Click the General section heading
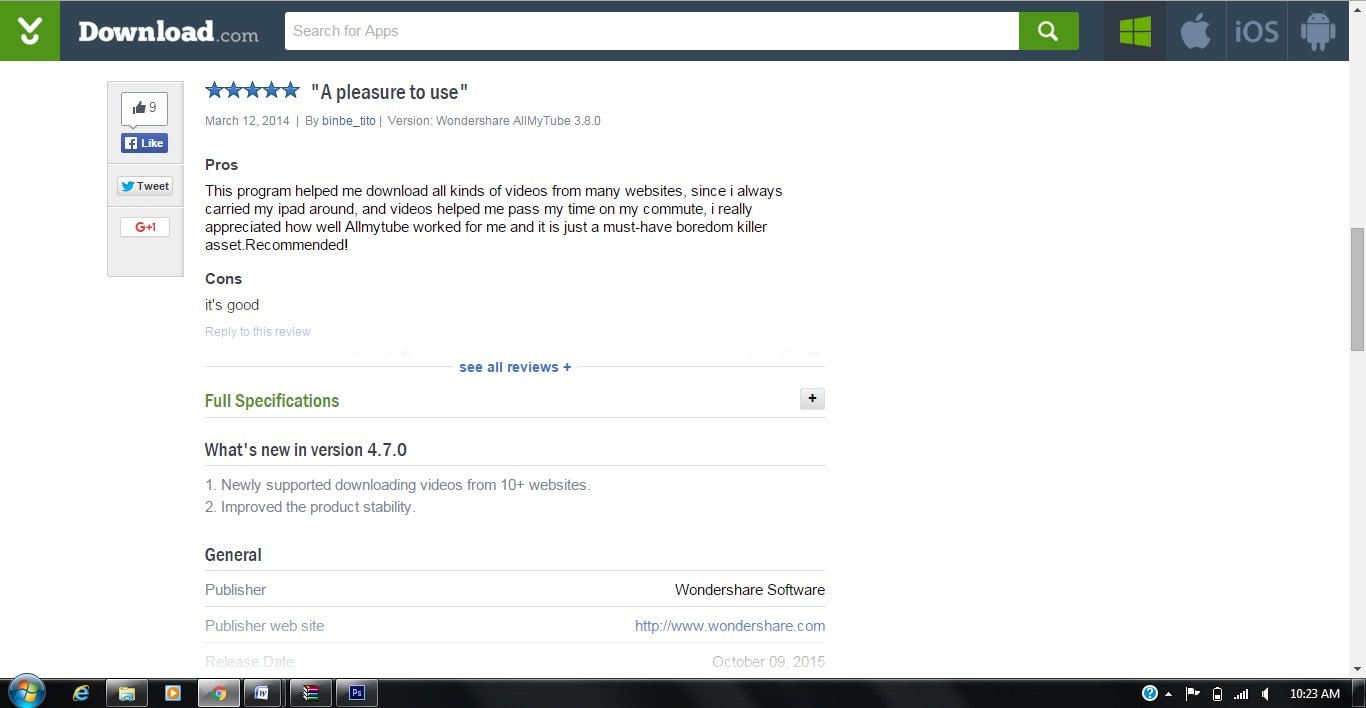The height and width of the screenshot is (708, 1366). (233, 555)
